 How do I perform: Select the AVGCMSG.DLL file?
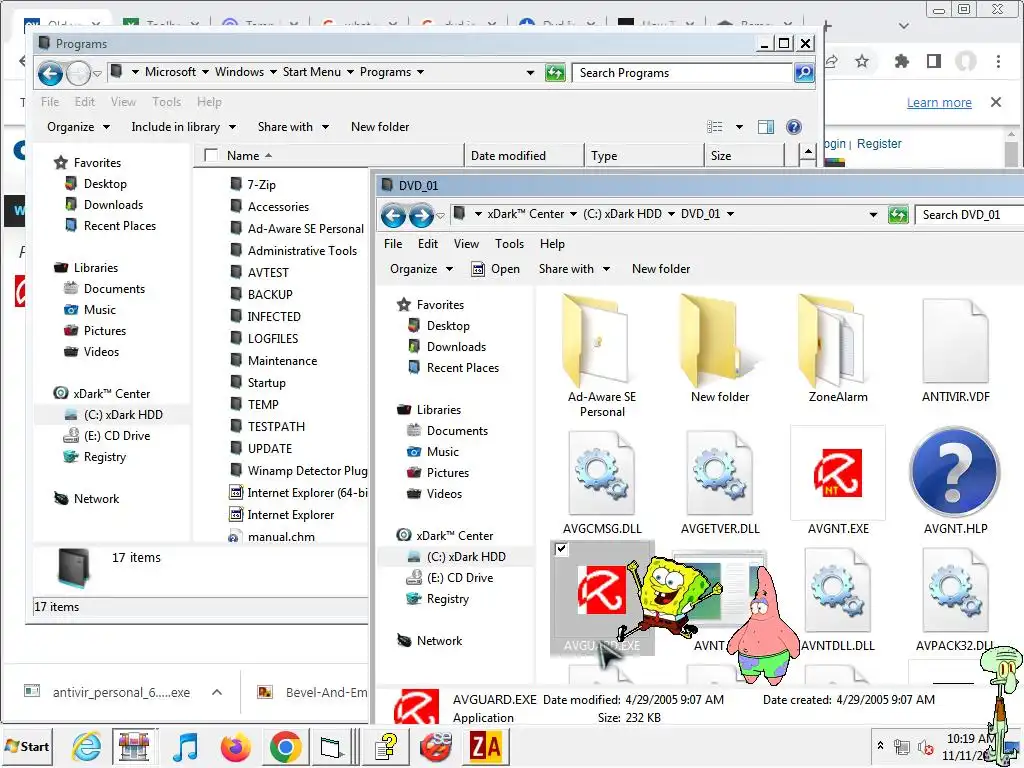pos(601,482)
